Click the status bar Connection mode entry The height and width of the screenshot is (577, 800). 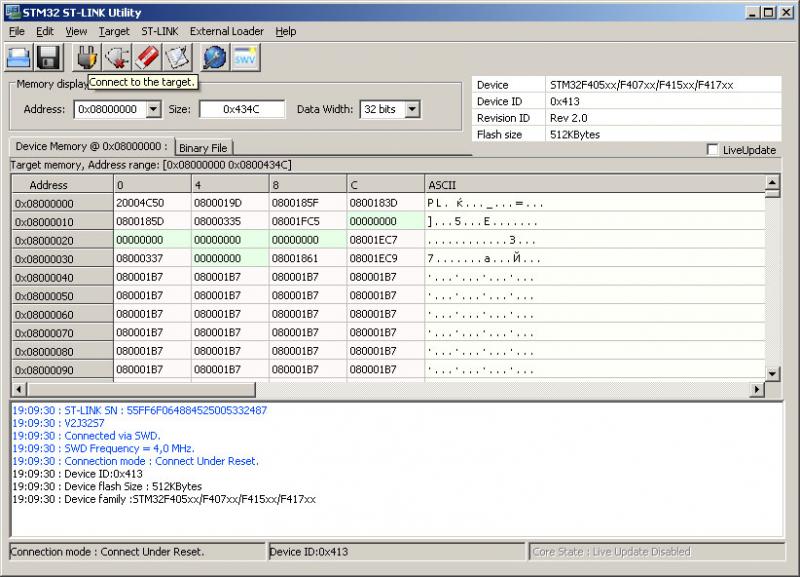click(x=137, y=551)
